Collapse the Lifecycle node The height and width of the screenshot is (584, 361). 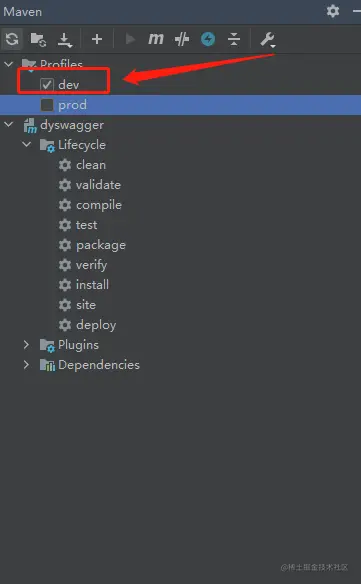point(26,144)
